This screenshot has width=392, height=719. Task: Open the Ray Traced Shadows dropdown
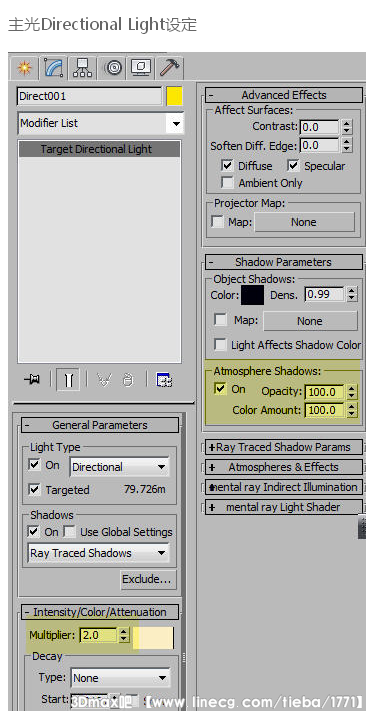pos(98,553)
